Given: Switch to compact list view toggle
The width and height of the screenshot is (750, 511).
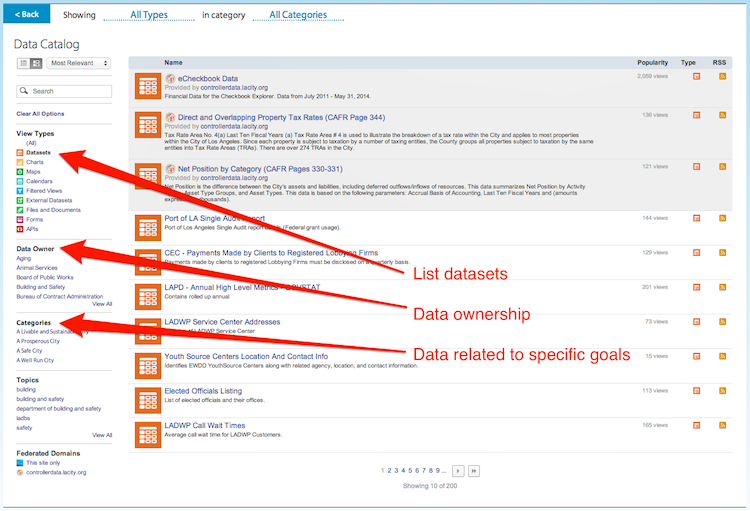Looking at the screenshot, I should click(x=23, y=63).
